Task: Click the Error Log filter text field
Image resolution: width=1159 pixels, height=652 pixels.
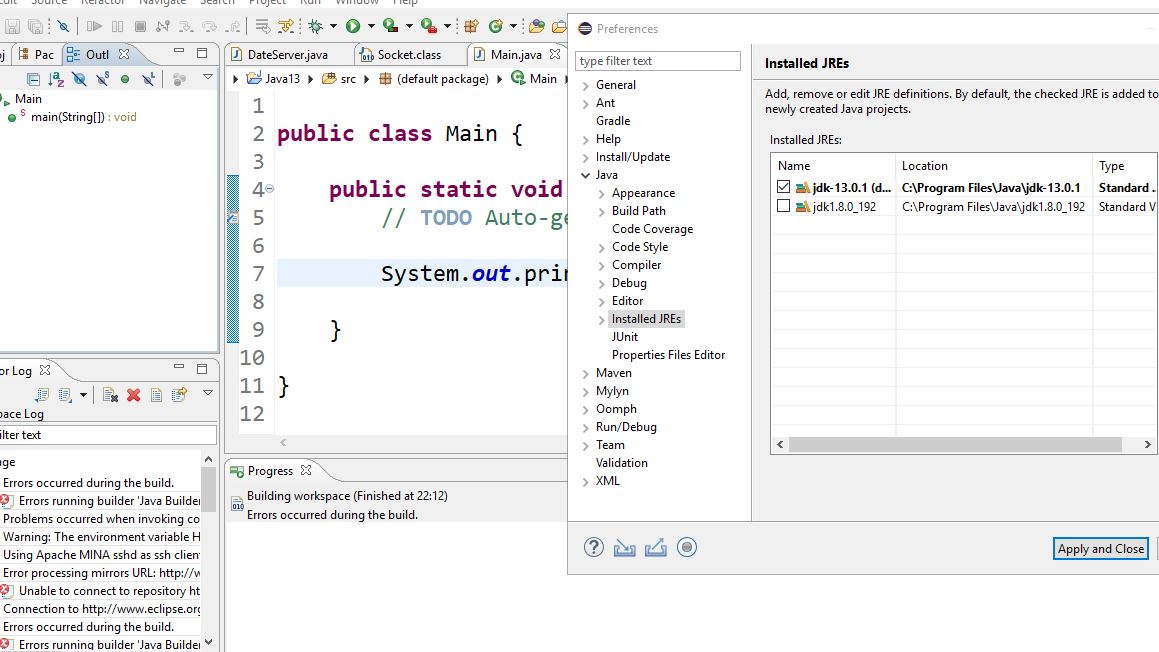Action: point(108,435)
